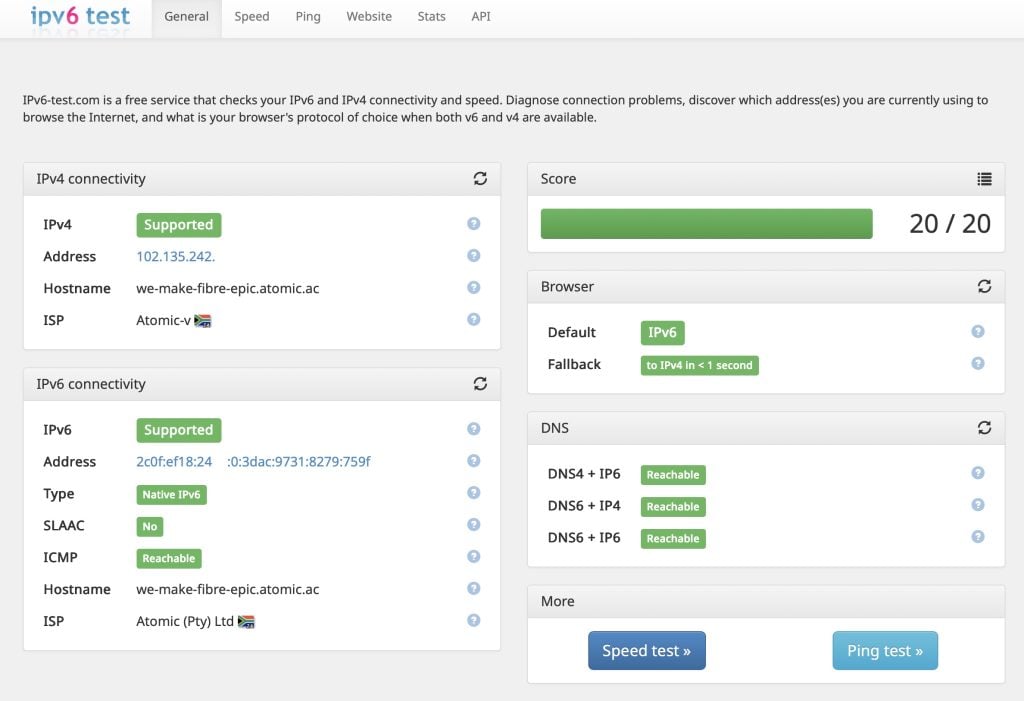1024x701 pixels.
Task: Click the ipv6 test logo
Action: (80, 16)
